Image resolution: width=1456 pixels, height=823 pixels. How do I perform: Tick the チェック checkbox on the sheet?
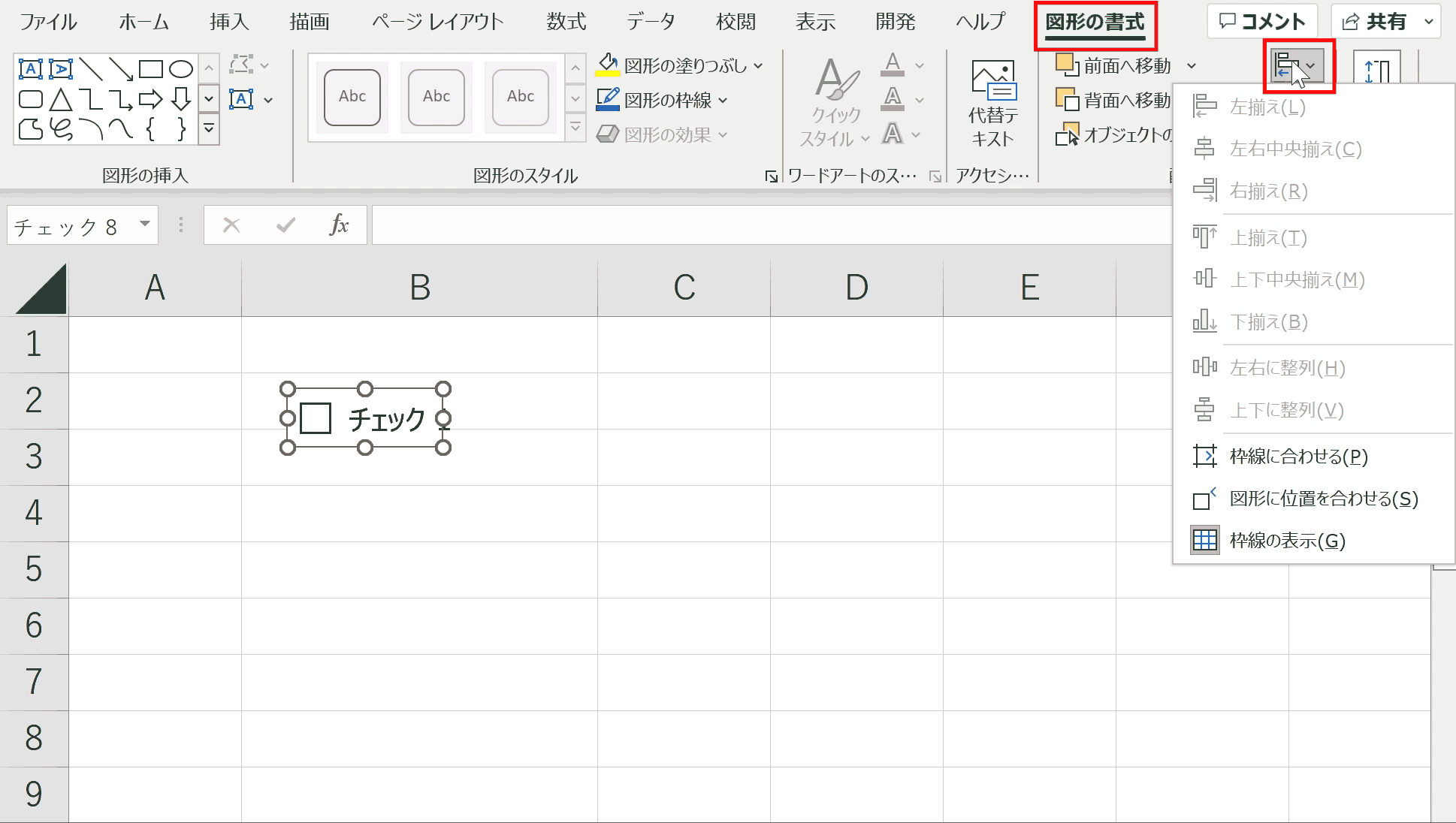coord(316,418)
